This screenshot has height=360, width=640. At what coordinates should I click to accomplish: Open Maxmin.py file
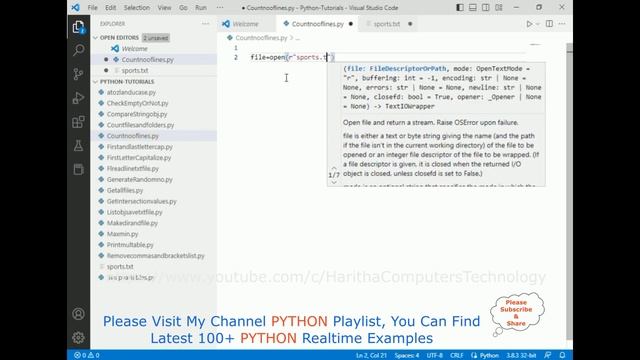point(122,234)
